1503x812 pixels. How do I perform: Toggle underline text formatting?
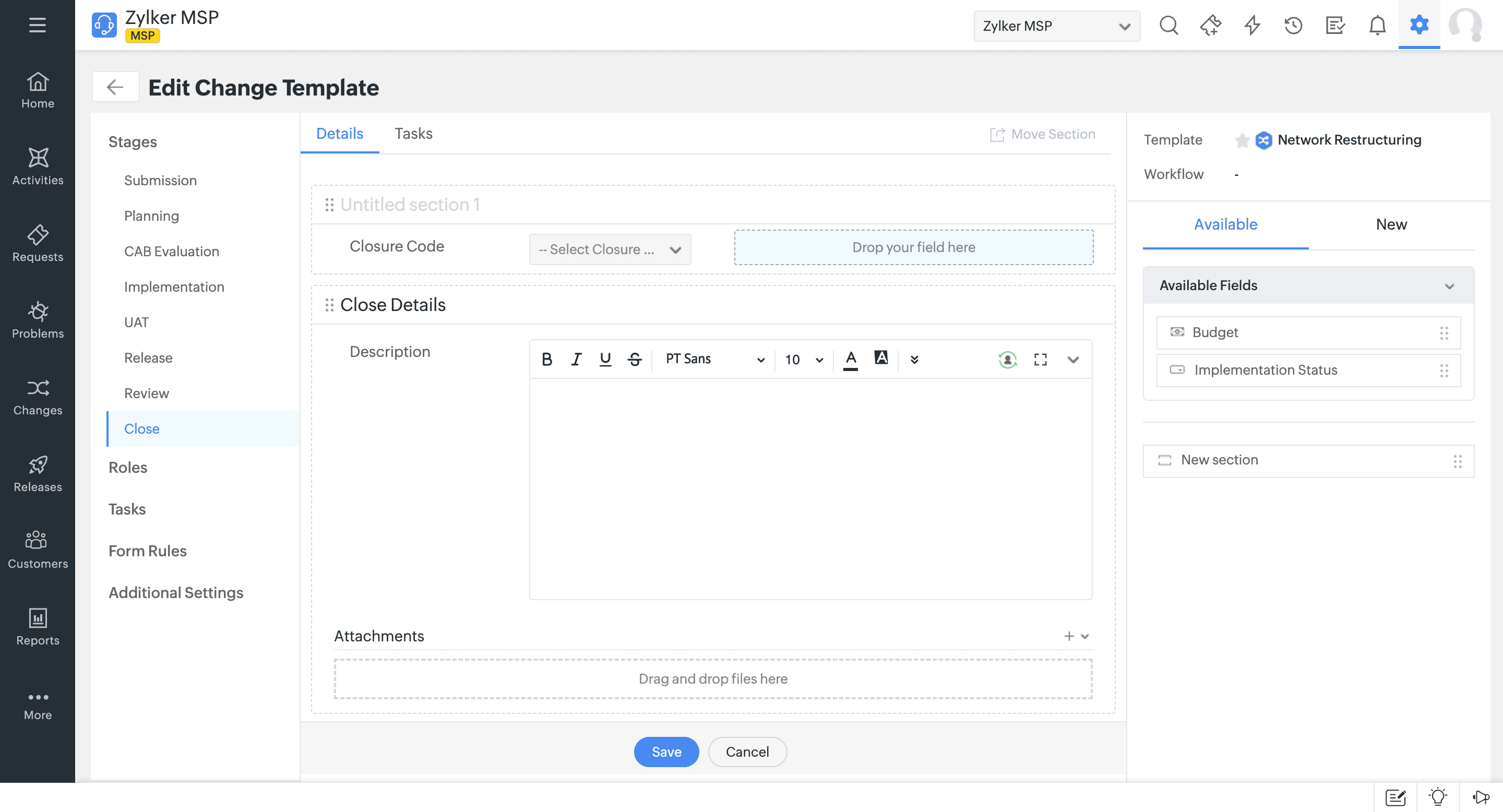[x=605, y=360]
